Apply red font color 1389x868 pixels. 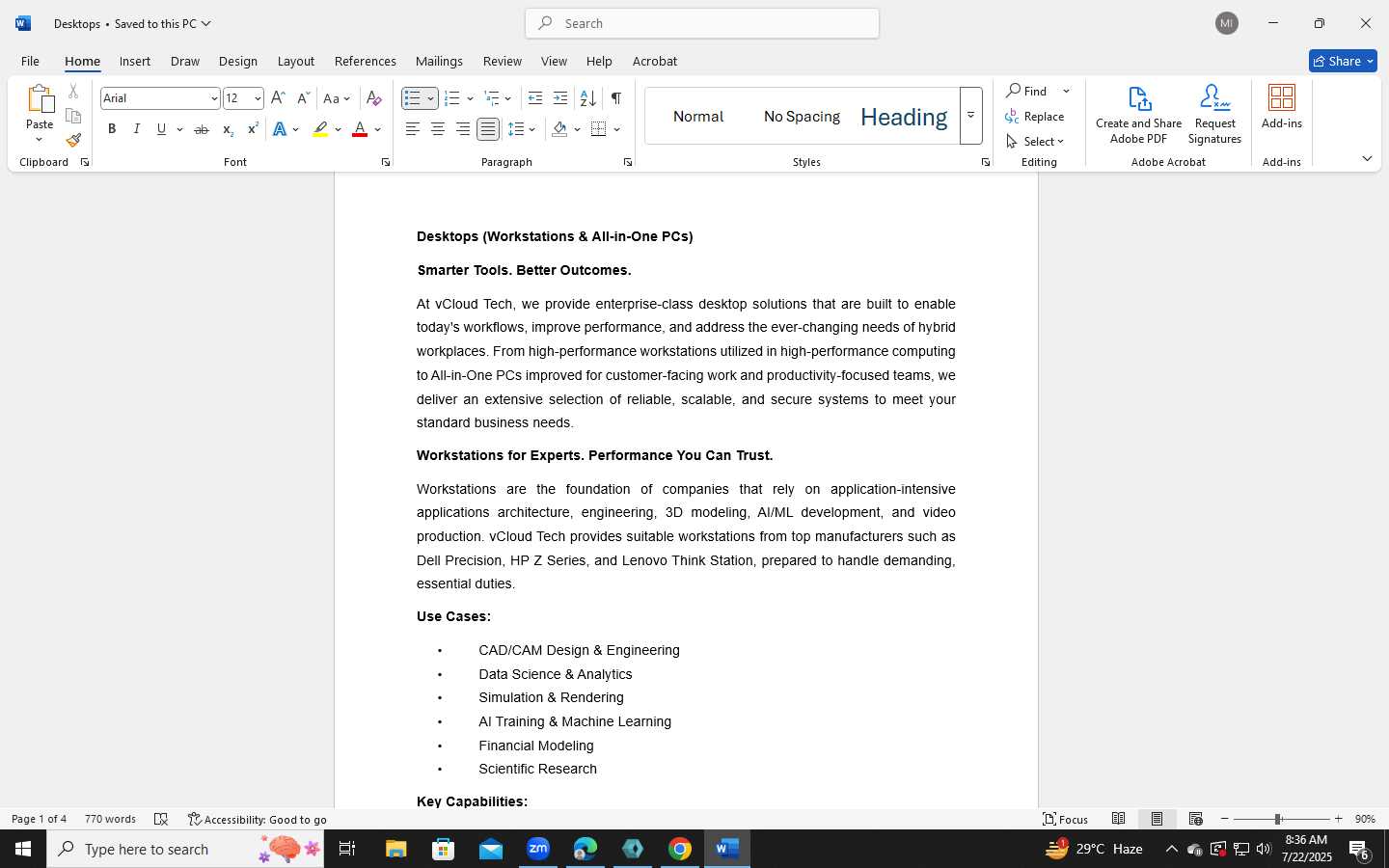(x=360, y=129)
